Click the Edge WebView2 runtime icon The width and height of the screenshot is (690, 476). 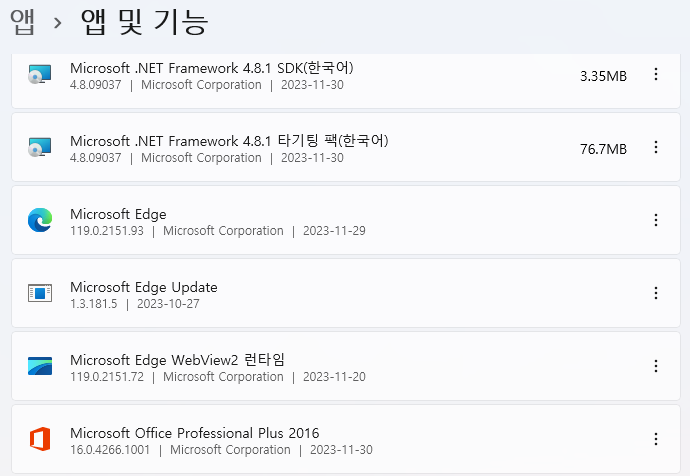coord(40,366)
